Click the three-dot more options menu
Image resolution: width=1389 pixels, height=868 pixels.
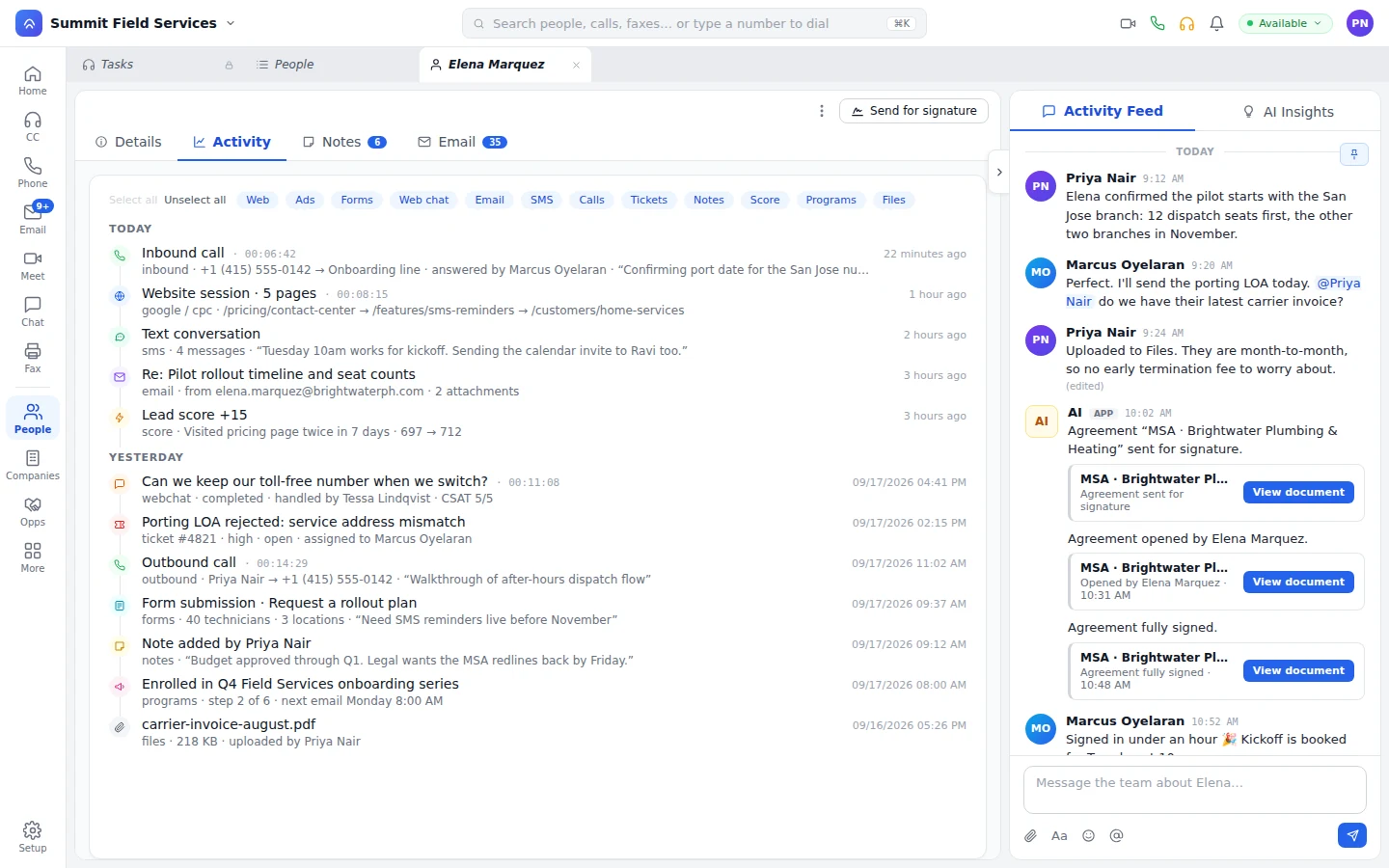(822, 111)
